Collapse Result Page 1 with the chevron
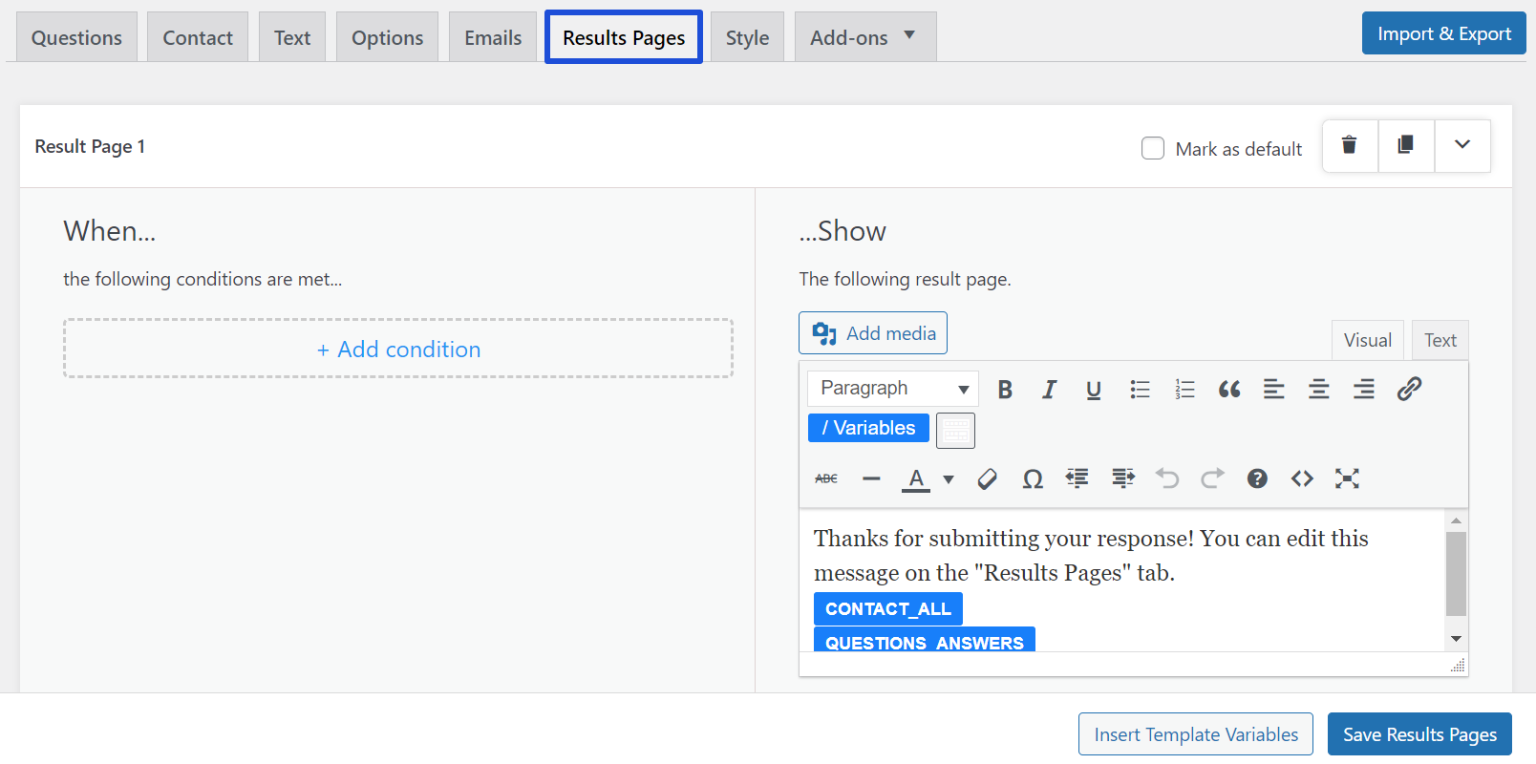The image size is (1536, 764). 1462,146
